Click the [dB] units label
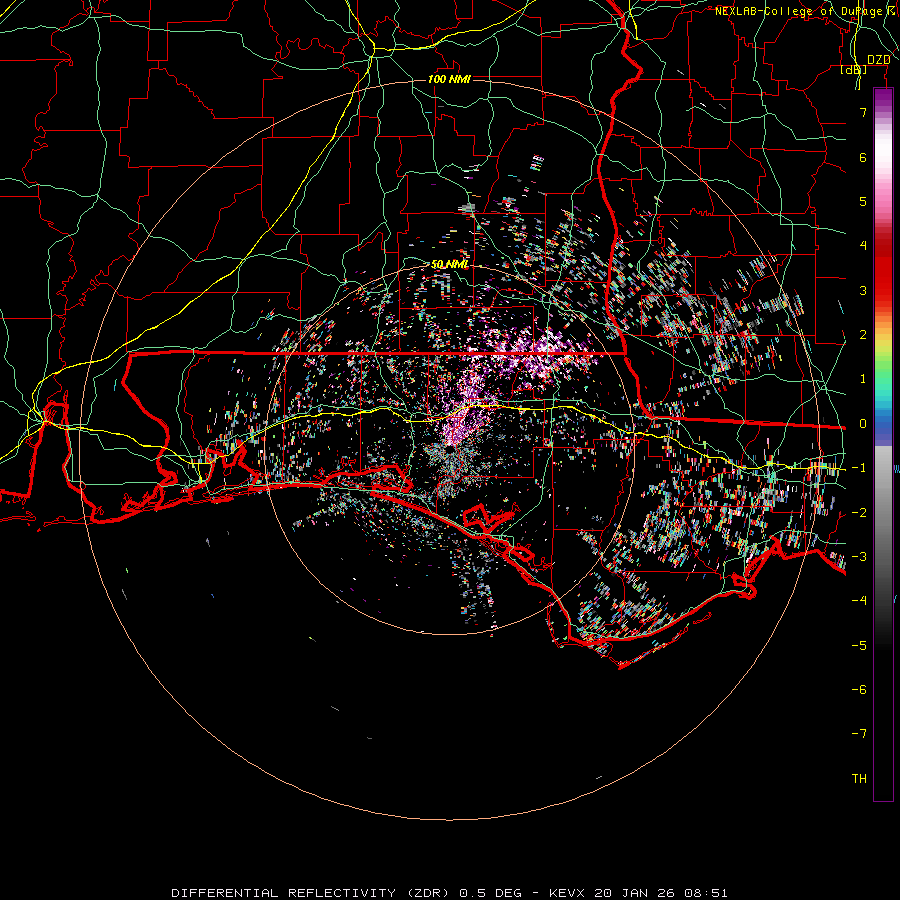 click(x=854, y=70)
